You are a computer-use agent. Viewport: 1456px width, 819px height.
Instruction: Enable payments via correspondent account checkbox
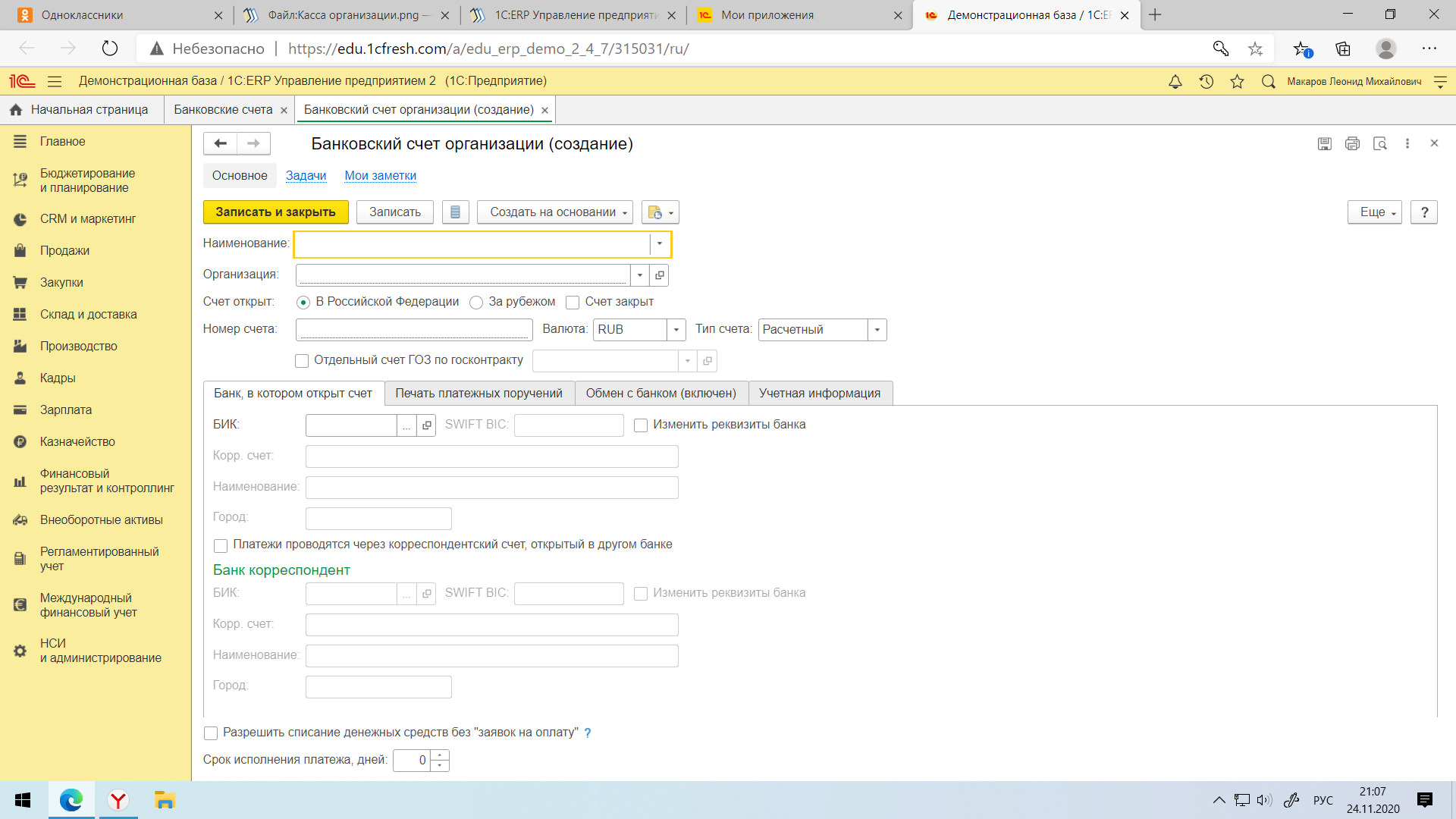click(x=221, y=545)
